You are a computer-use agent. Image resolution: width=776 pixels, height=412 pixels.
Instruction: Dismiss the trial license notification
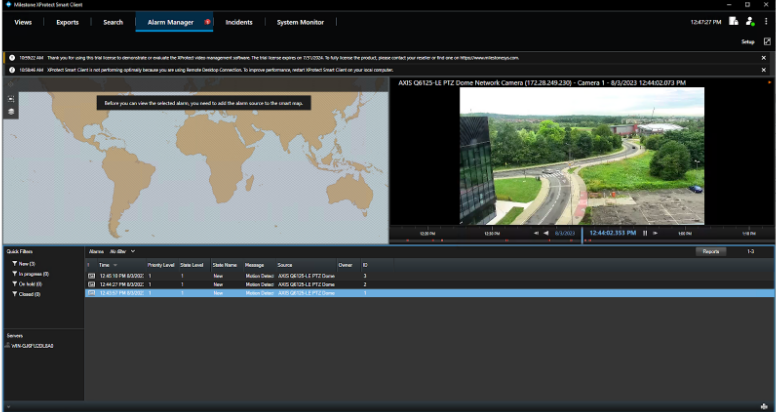coord(764,58)
